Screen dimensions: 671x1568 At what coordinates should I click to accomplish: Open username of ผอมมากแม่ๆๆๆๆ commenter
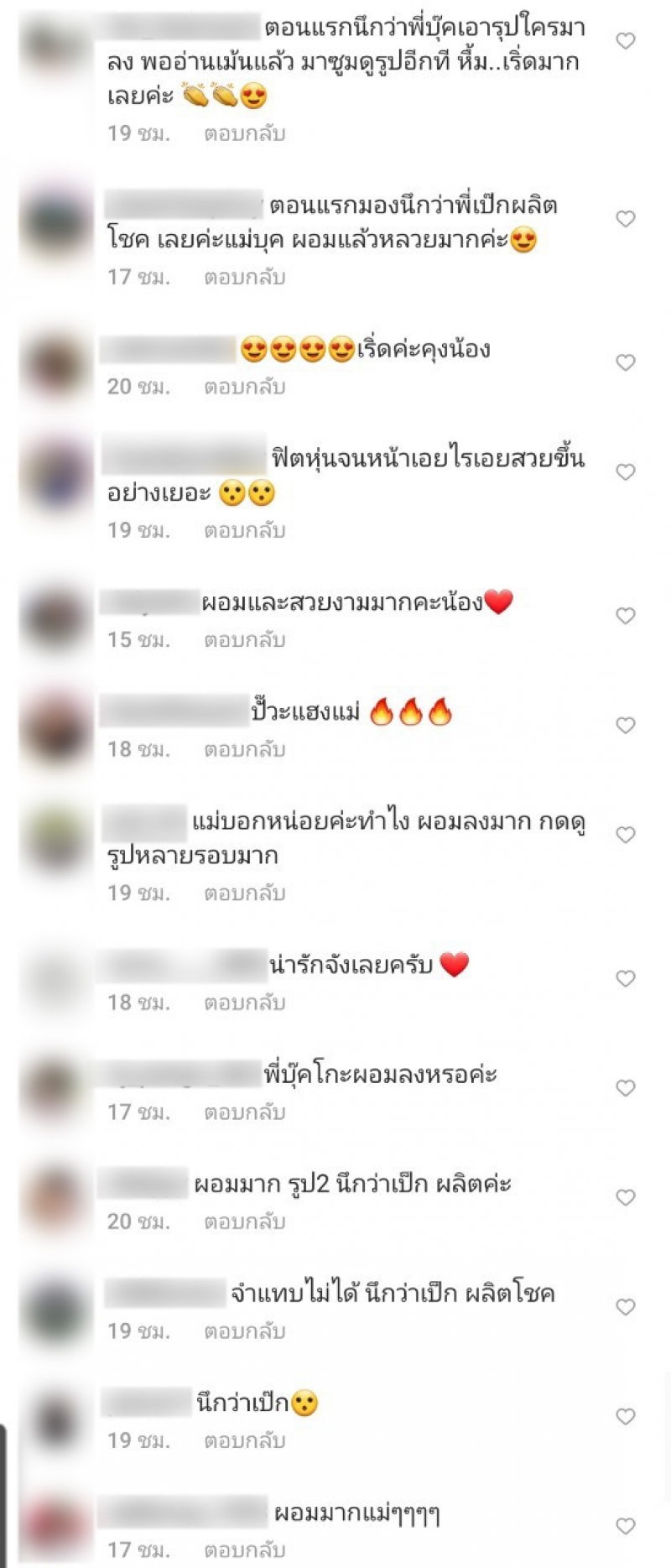pos(183,1513)
